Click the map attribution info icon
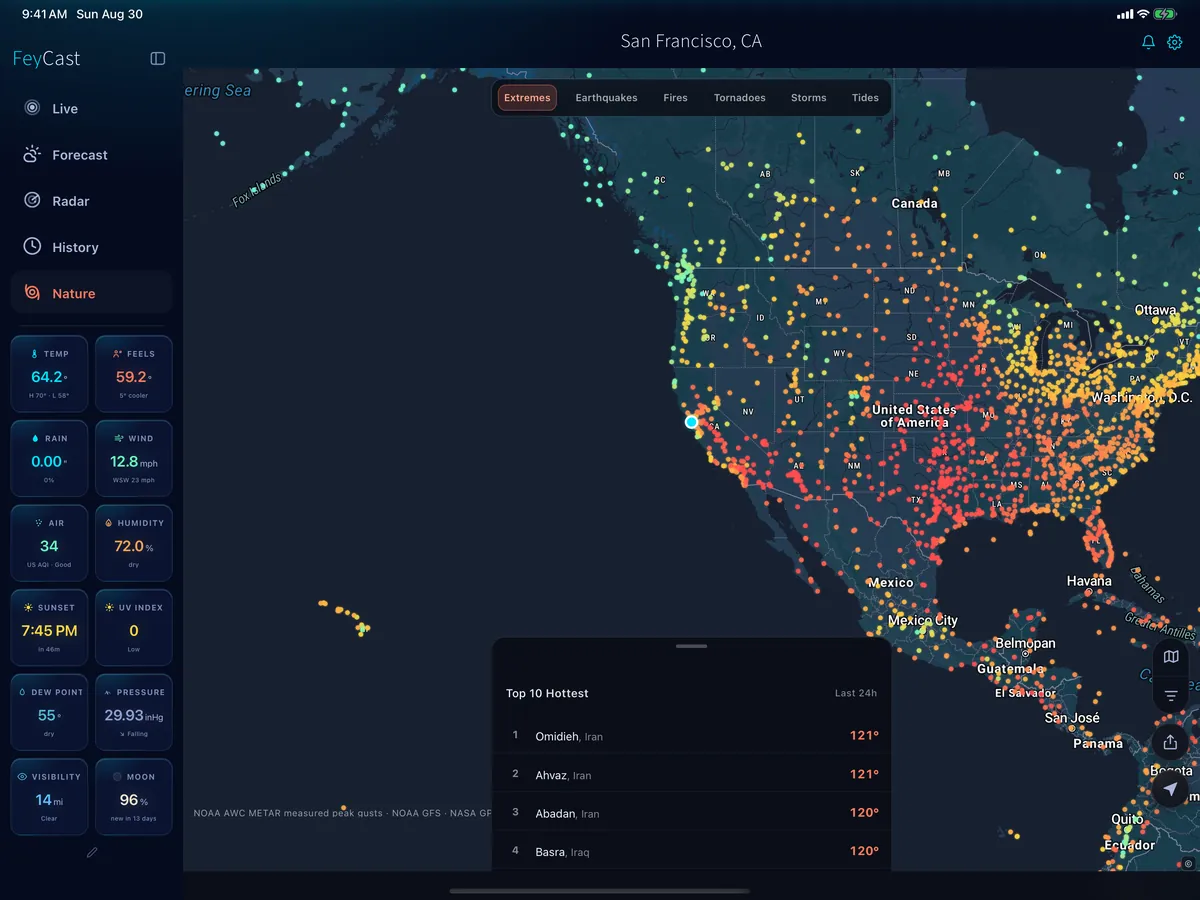Screen dimensions: 1200x900 tap(1188, 864)
